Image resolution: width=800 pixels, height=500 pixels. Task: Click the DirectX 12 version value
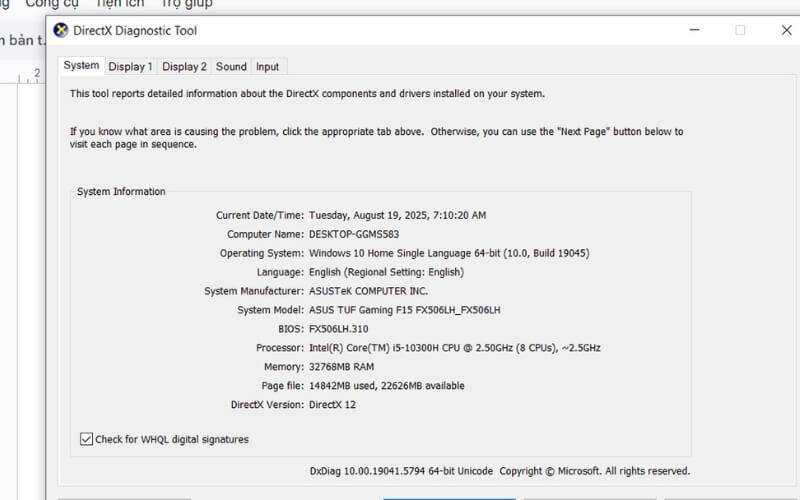tap(332, 405)
